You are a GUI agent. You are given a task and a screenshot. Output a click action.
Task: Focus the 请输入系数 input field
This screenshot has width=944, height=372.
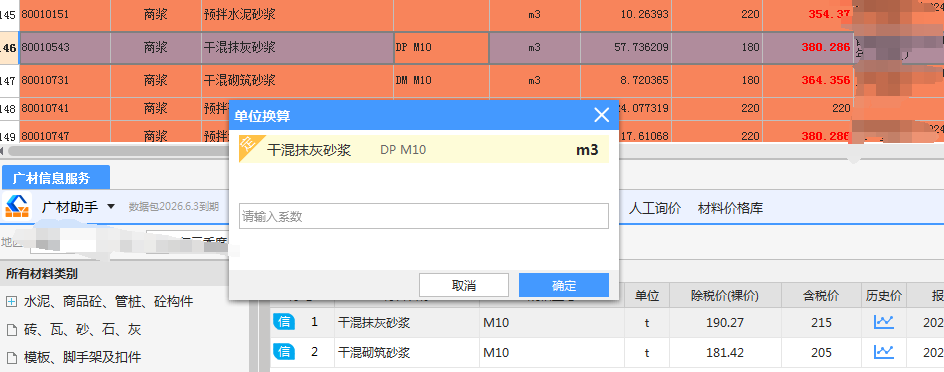click(x=424, y=216)
